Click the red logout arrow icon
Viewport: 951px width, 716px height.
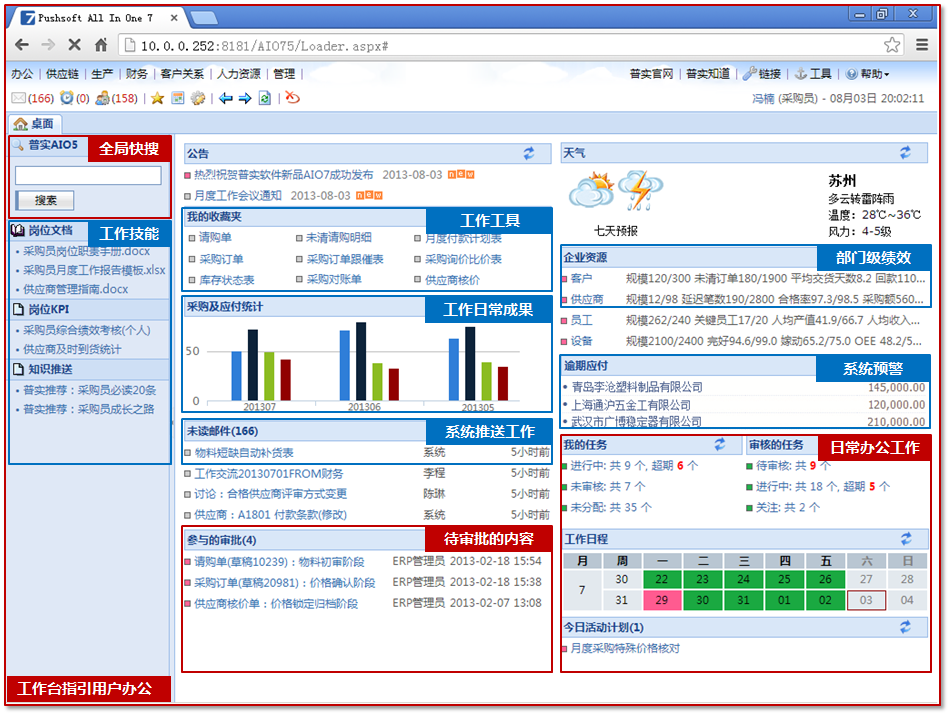coord(293,98)
